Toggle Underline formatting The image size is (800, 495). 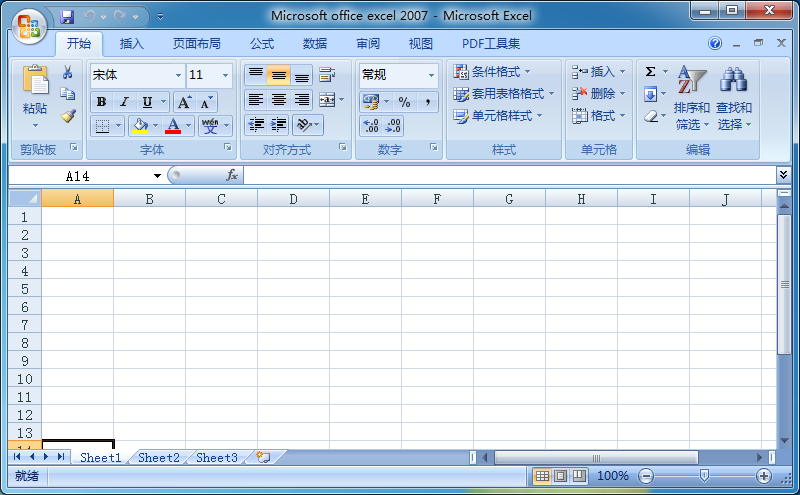click(147, 102)
